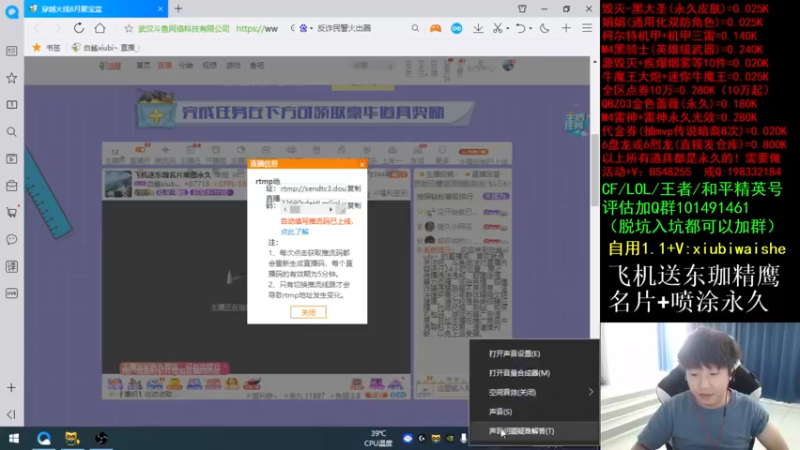Click the stream code horizontal scrollbar thumb
The image size is (800, 450).
tap(295, 210)
